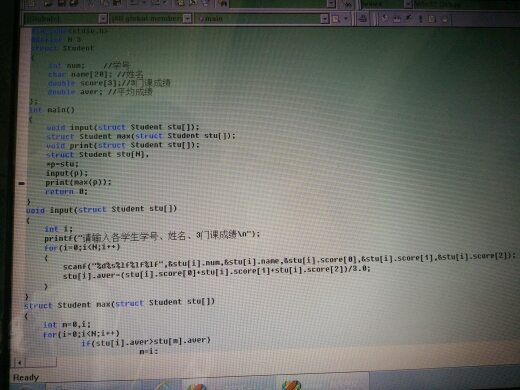Click the 'int main()' line
520x390 pixels.
52,110
